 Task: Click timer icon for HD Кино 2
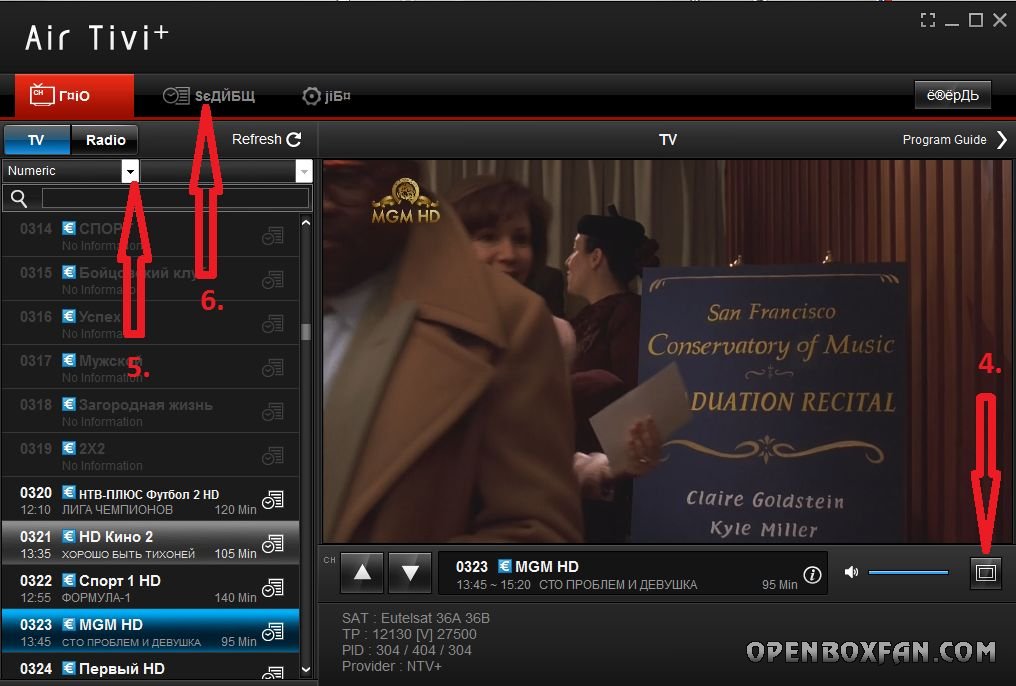[x=273, y=544]
